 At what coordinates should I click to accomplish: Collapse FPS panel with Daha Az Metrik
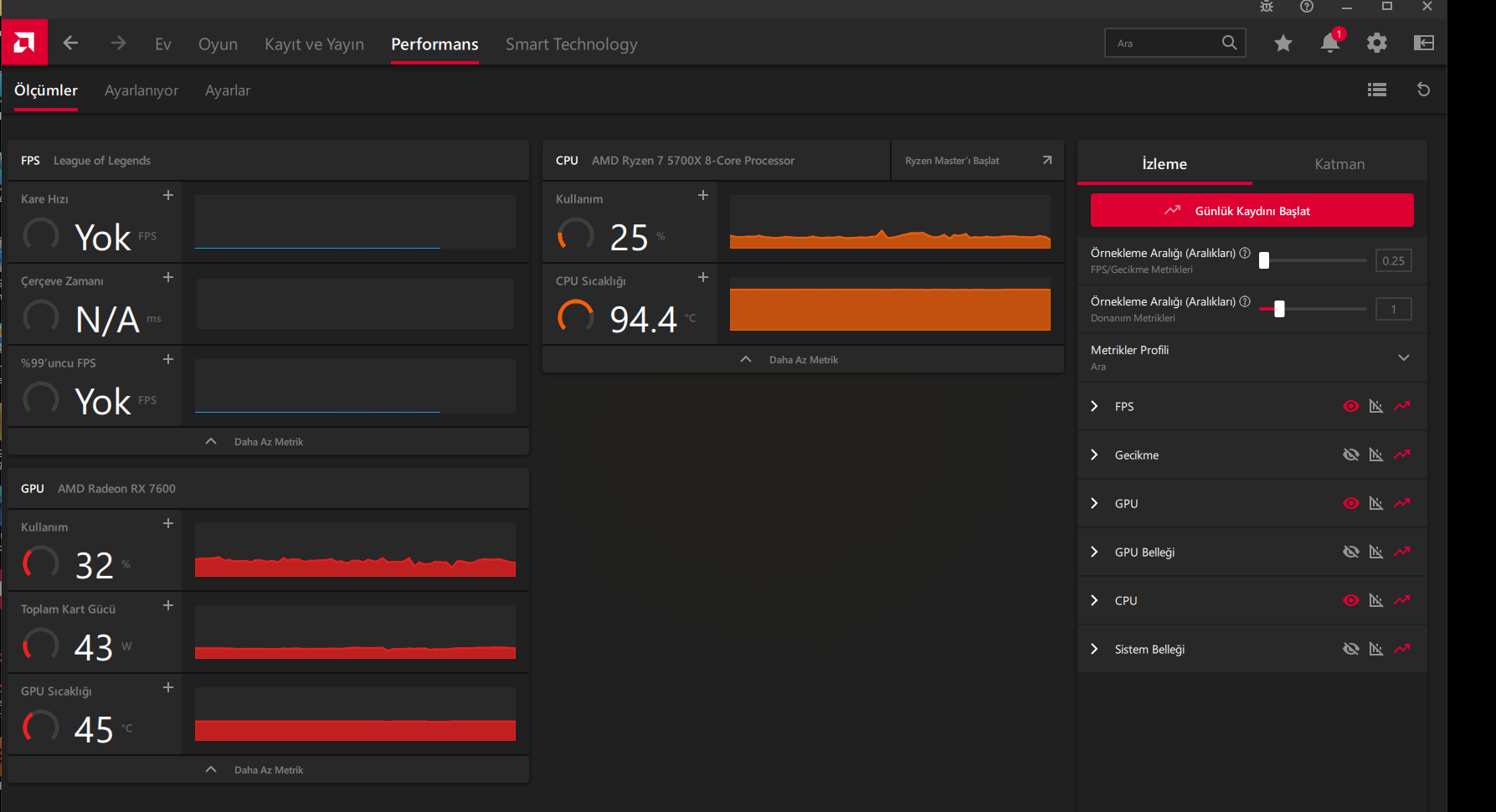pos(268,441)
